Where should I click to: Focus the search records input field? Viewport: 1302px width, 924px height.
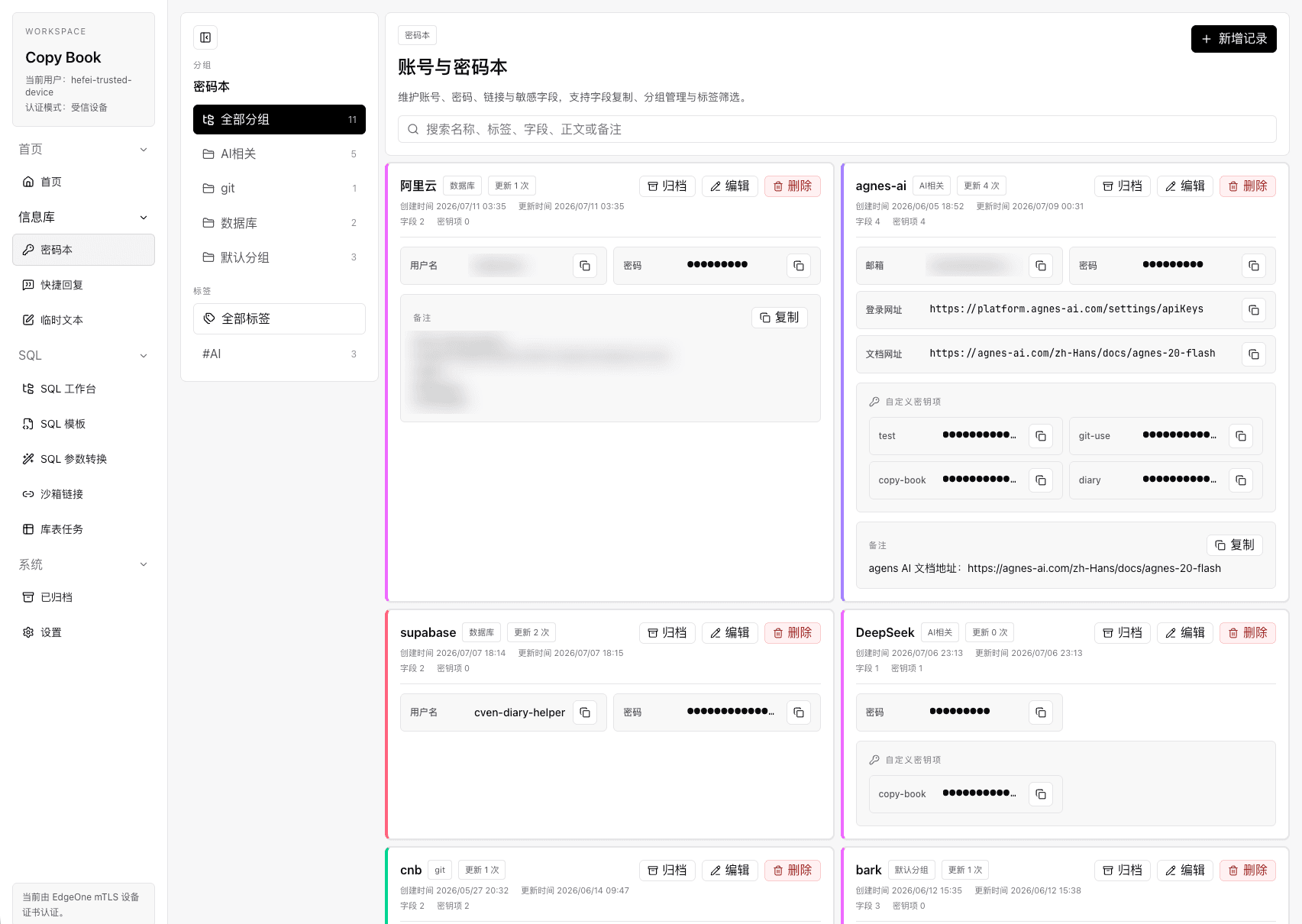(837, 129)
